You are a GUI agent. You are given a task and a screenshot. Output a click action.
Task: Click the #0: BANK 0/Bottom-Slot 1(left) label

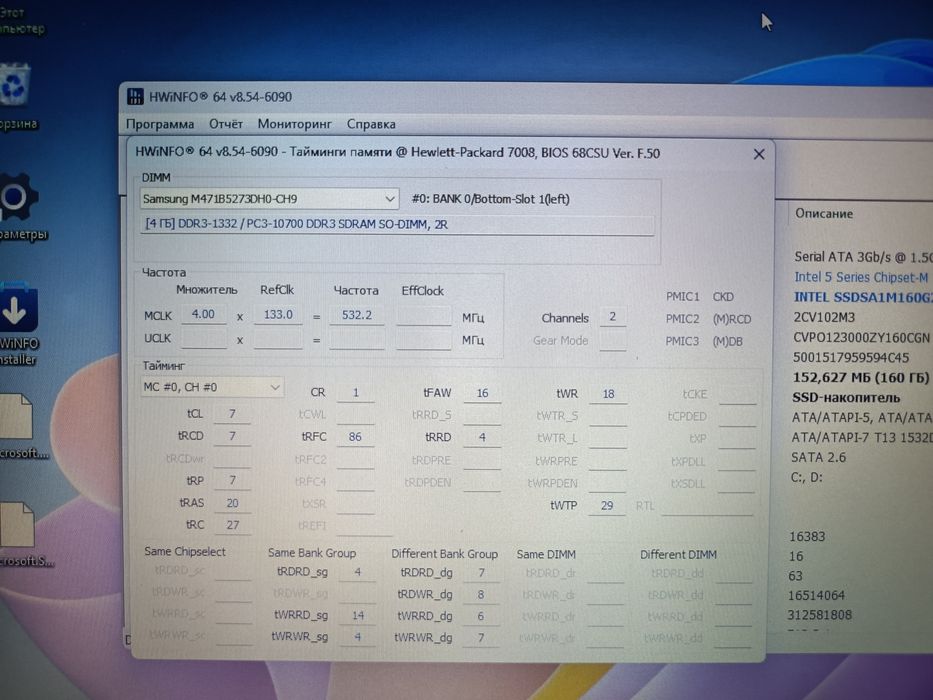(491, 199)
